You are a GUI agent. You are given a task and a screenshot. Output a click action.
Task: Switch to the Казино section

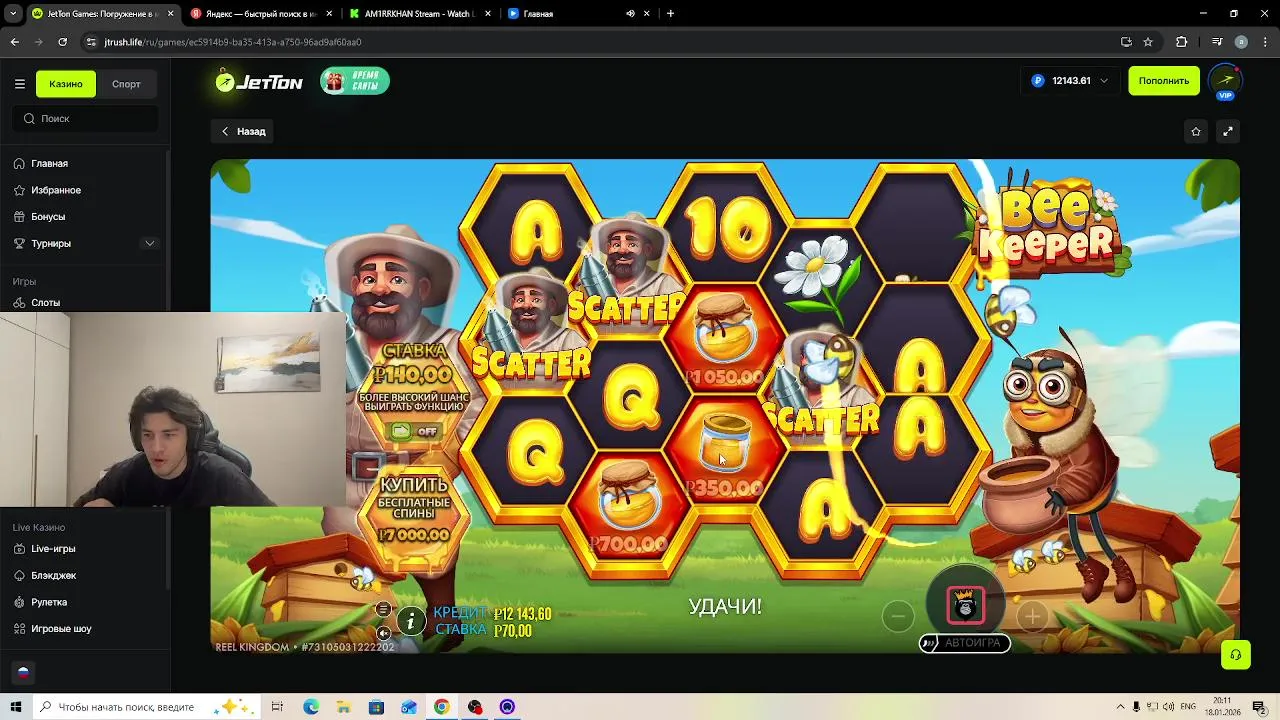(x=66, y=84)
